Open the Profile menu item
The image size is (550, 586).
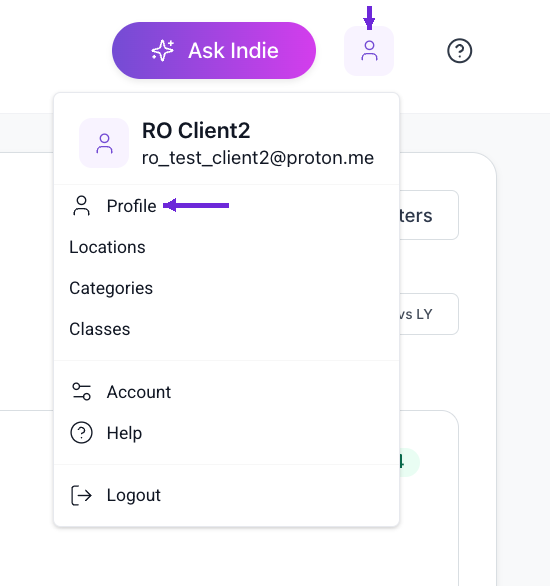pos(226,206)
